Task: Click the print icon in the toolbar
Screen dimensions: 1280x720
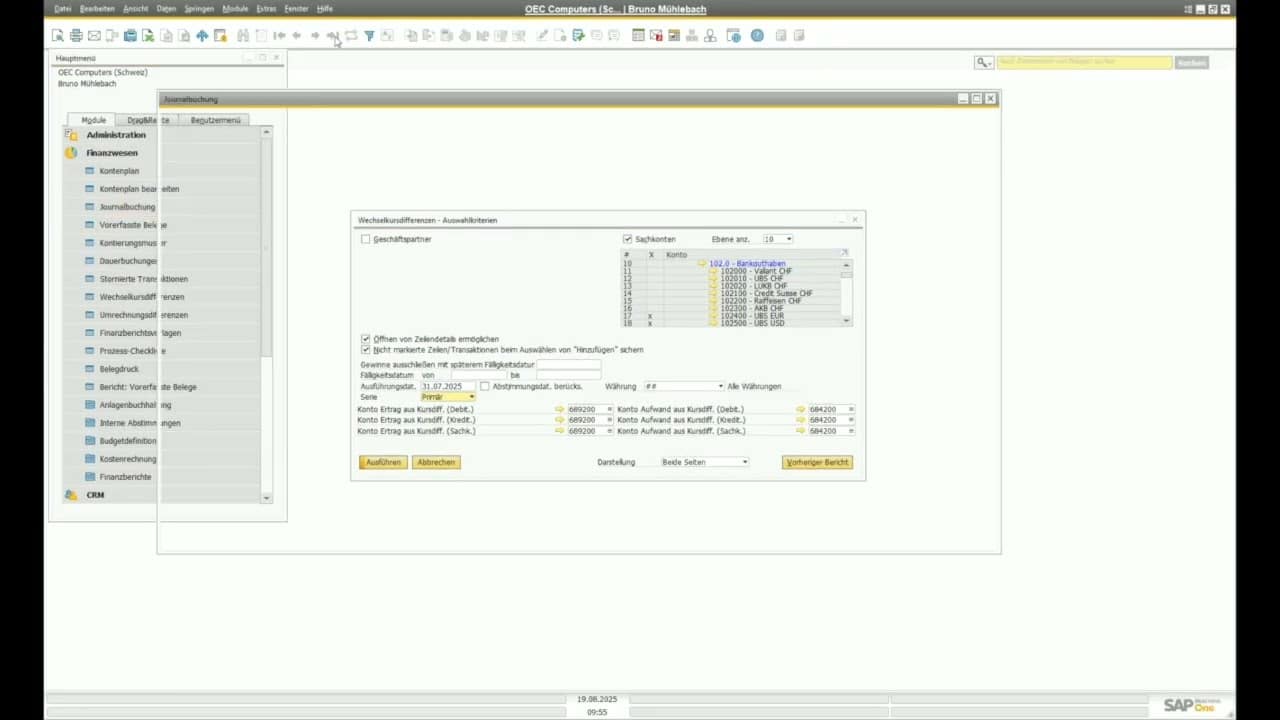Action: (76, 36)
